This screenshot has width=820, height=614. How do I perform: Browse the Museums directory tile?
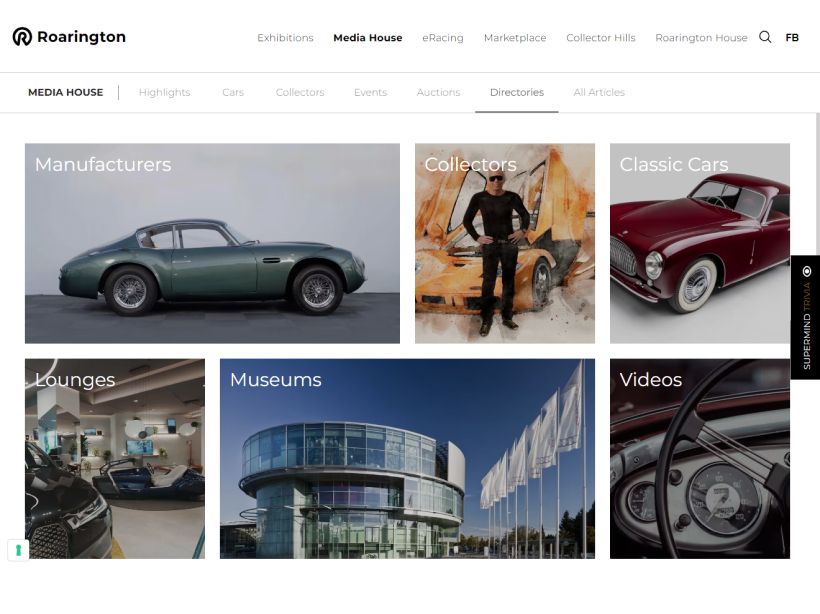407,458
